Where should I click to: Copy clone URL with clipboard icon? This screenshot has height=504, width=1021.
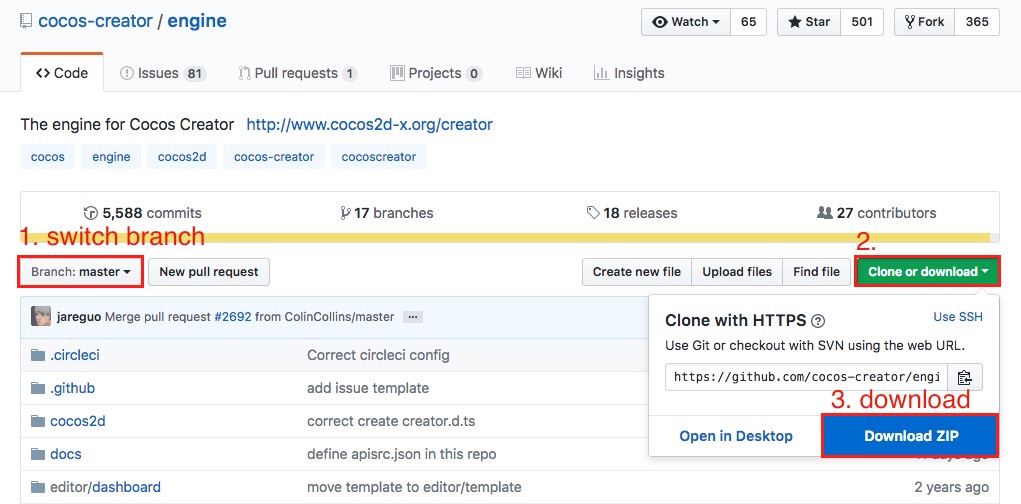tap(964, 377)
